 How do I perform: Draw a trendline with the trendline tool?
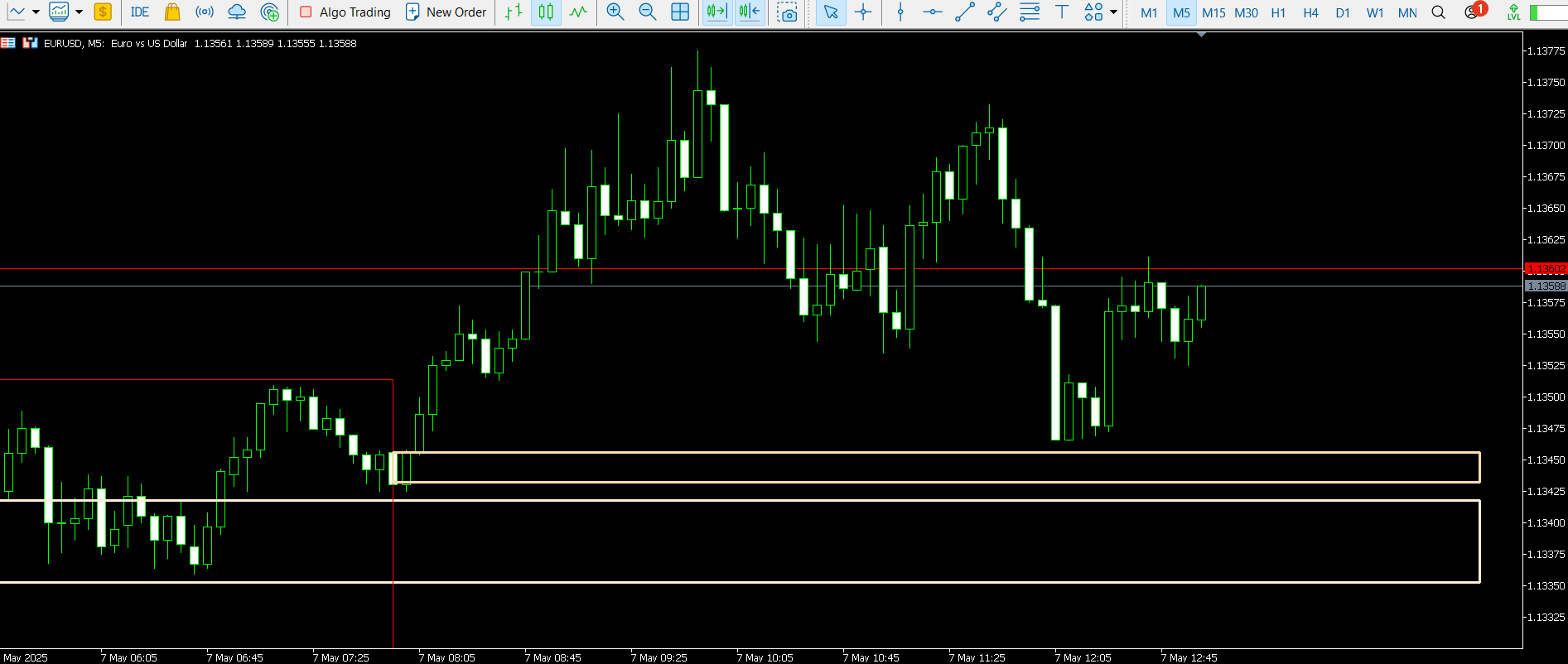[x=965, y=12]
